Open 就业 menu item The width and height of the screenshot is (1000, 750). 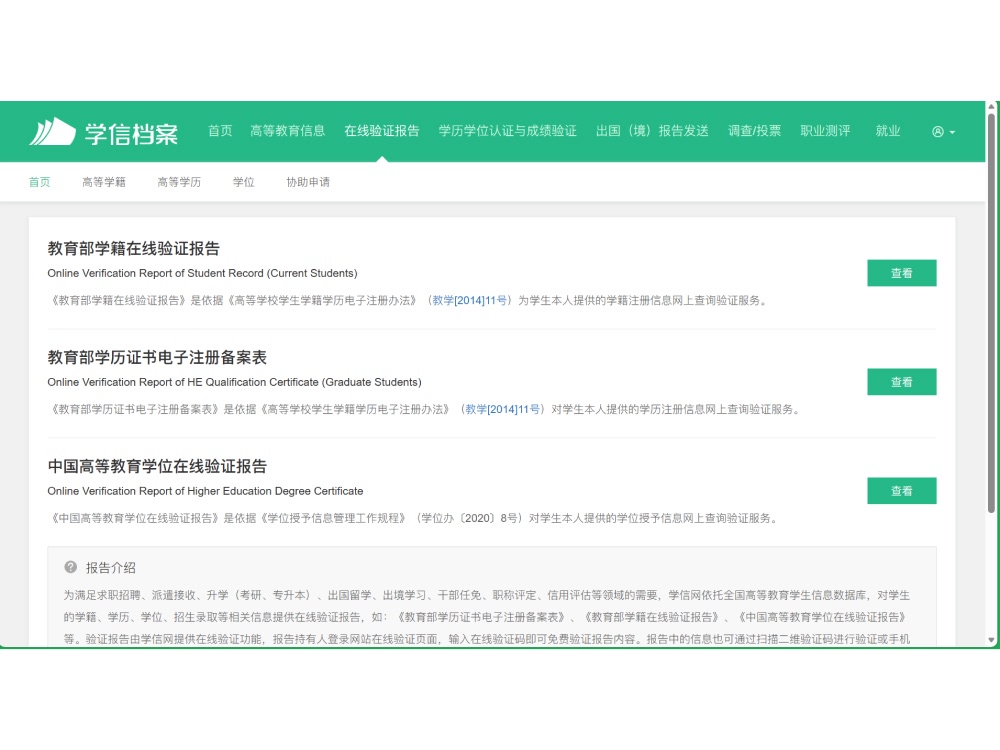point(888,131)
